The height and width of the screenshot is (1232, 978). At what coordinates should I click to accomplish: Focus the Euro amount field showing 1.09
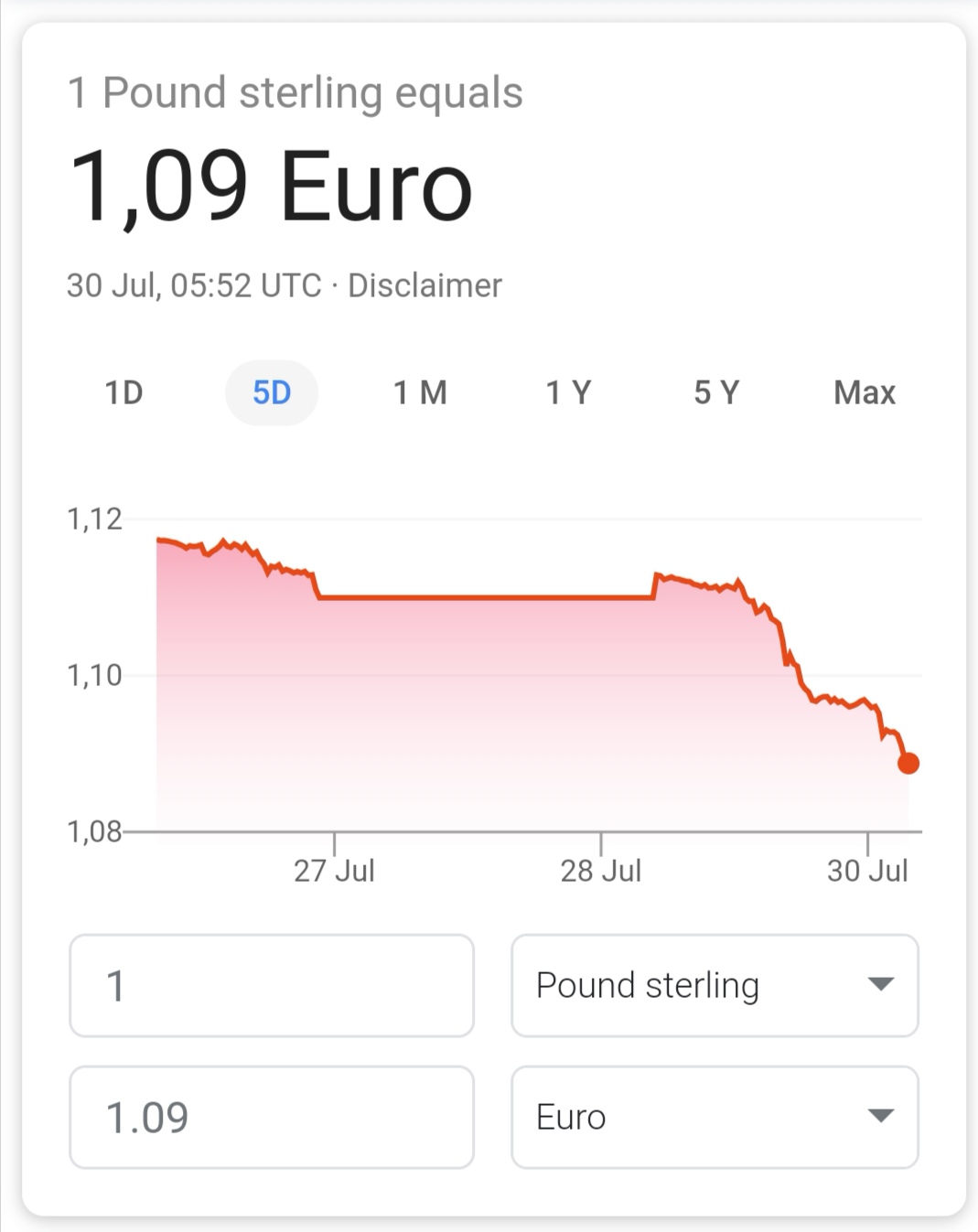point(272,1117)
